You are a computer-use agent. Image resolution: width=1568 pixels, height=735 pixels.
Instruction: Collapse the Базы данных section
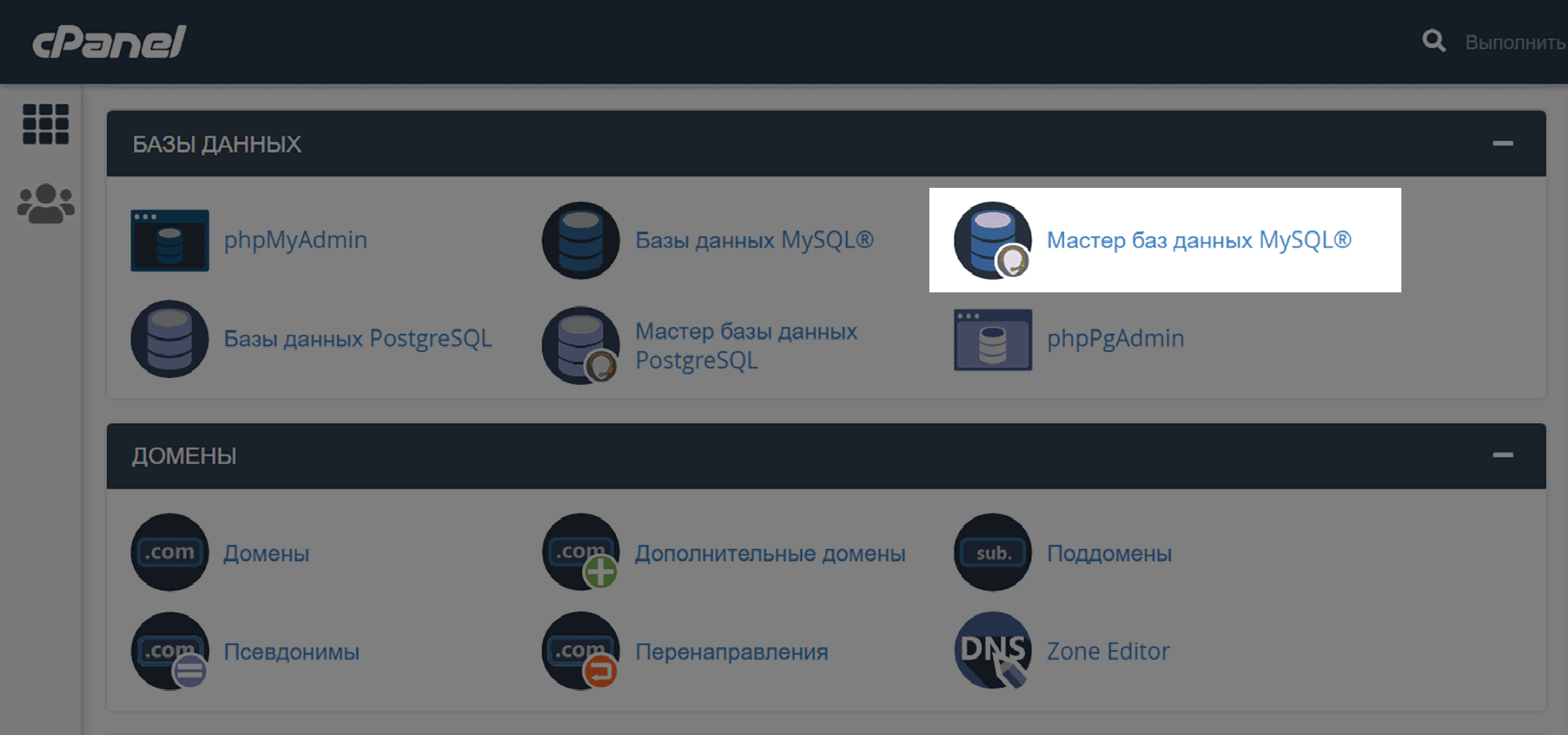click(1503, 144)
